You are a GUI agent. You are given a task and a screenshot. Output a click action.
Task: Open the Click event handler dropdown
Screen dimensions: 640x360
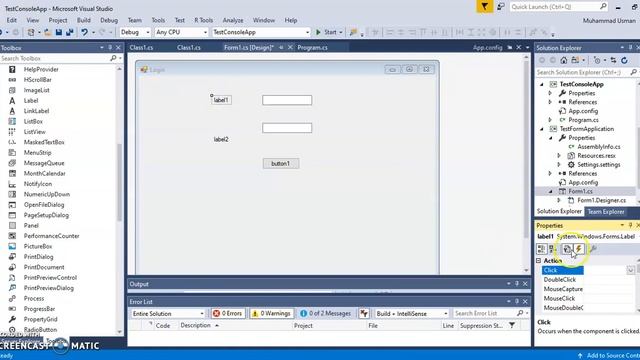point(631,270)
